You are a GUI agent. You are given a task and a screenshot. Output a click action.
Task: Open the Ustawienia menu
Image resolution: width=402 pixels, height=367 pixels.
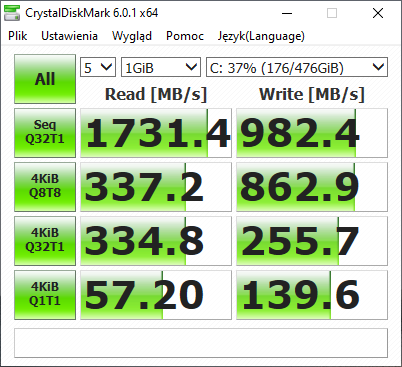[x=69, y=36]
